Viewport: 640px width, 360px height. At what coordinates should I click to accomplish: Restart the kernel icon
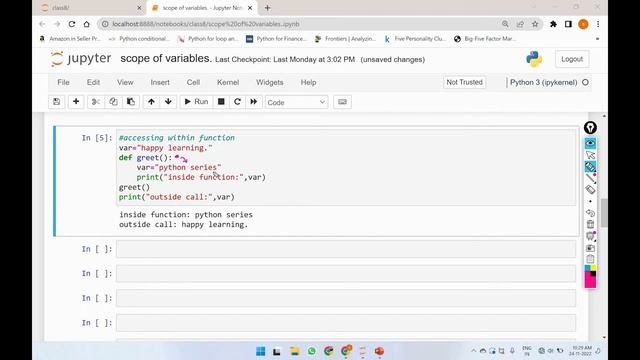[237, 102]
